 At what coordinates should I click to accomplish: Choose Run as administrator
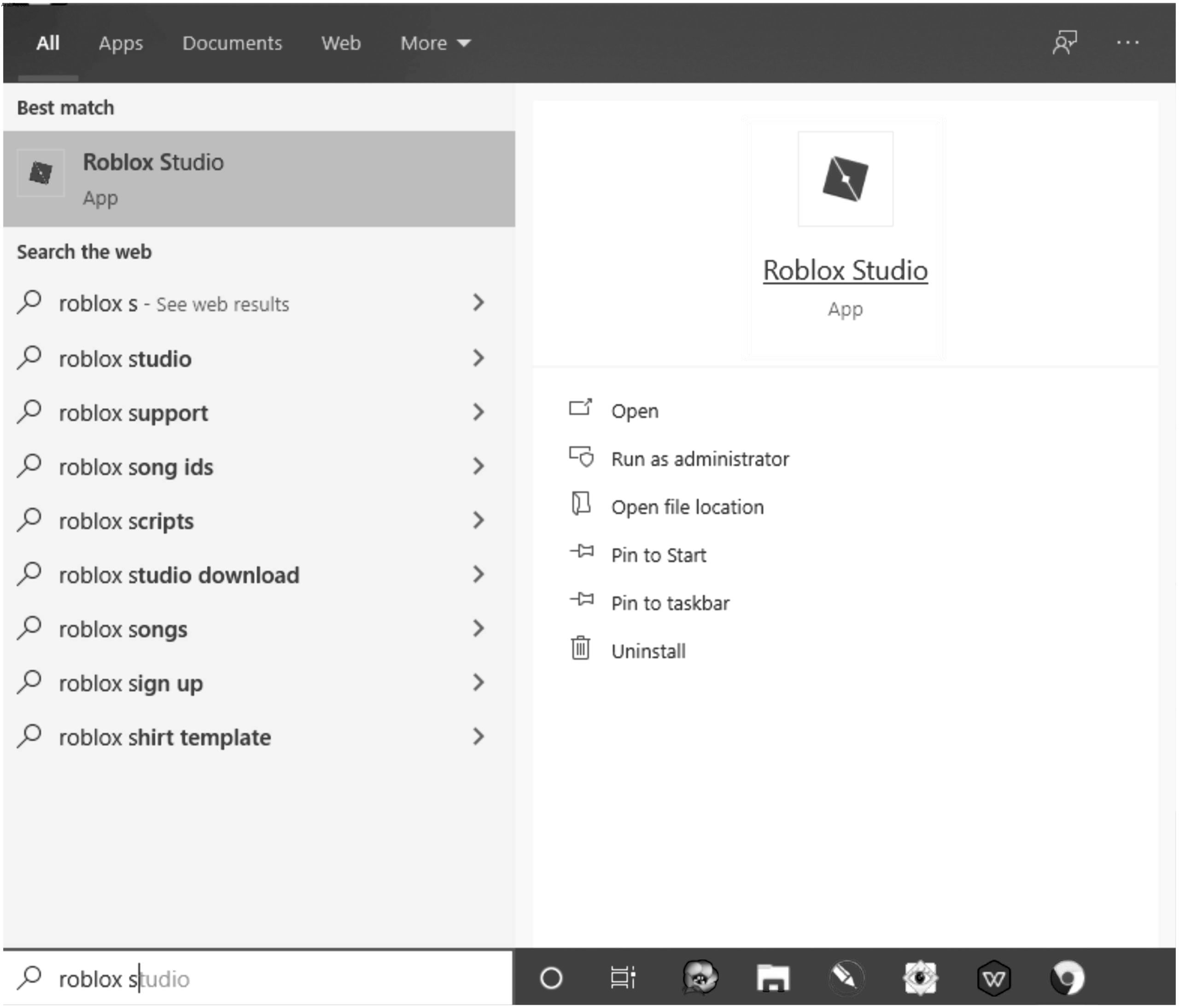click(700, 459)
